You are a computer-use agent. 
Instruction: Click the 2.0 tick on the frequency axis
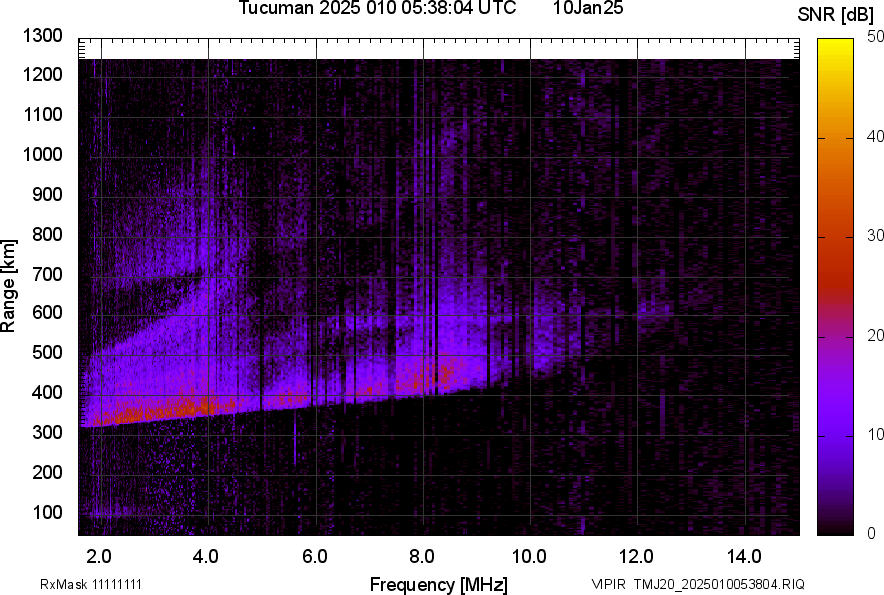pyautogui.click(x=99, y=556)
